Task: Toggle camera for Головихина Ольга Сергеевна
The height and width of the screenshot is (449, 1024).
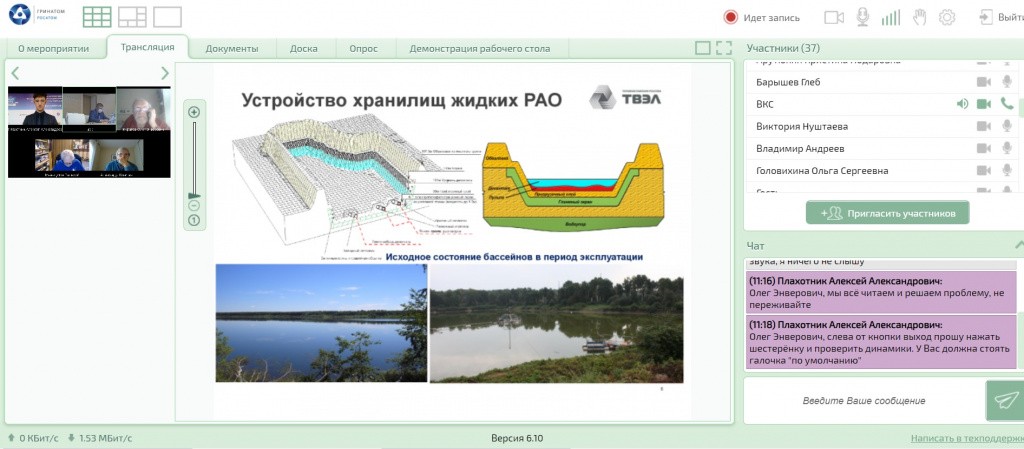Action: [984, 170]
